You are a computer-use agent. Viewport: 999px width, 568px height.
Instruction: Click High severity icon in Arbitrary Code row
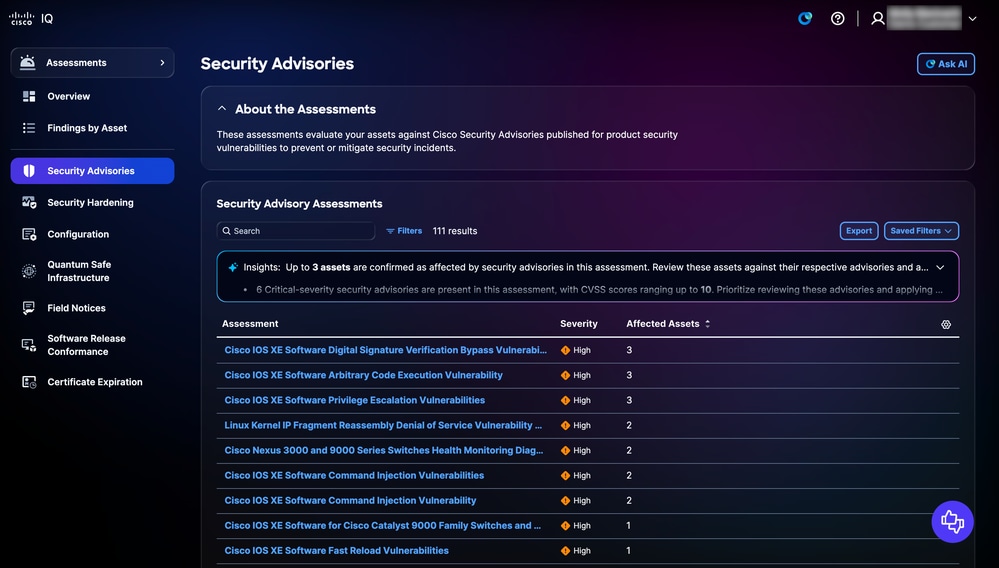coord(565,376)
